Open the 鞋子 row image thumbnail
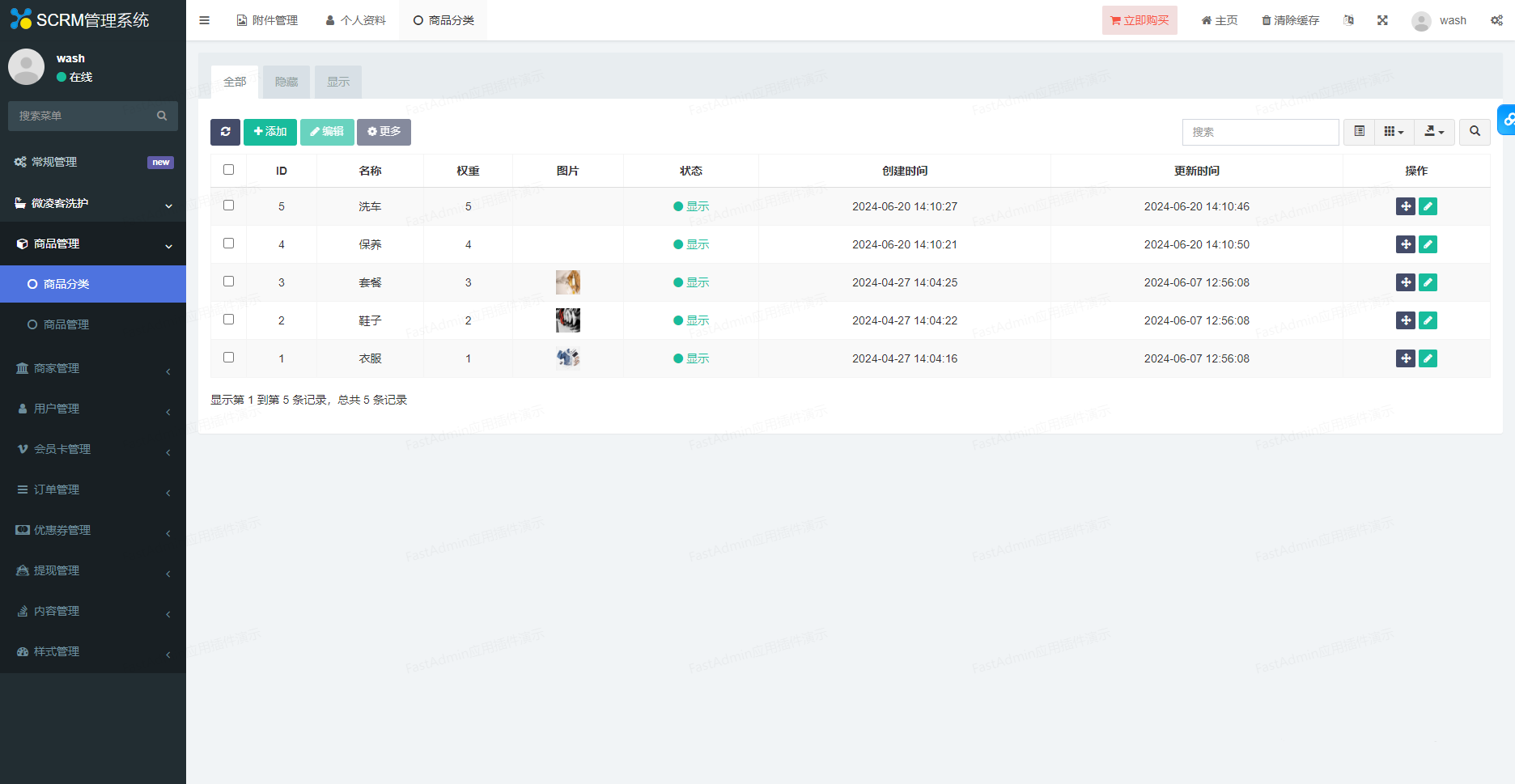The height and width of the screenshot is (784, 1515). point(568,320)
